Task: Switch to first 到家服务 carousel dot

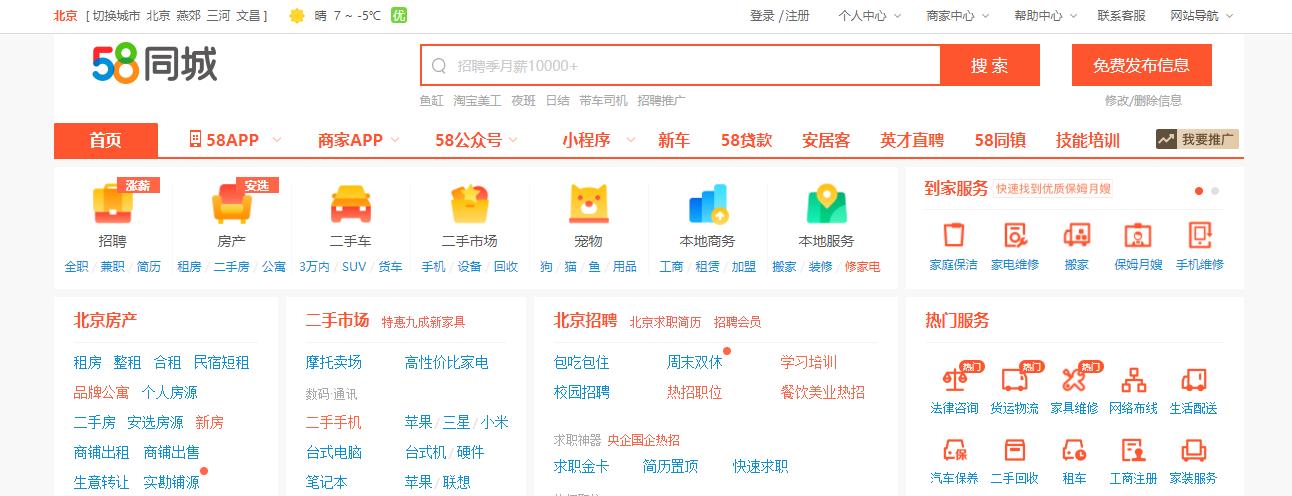Action: click(1199, 190)
